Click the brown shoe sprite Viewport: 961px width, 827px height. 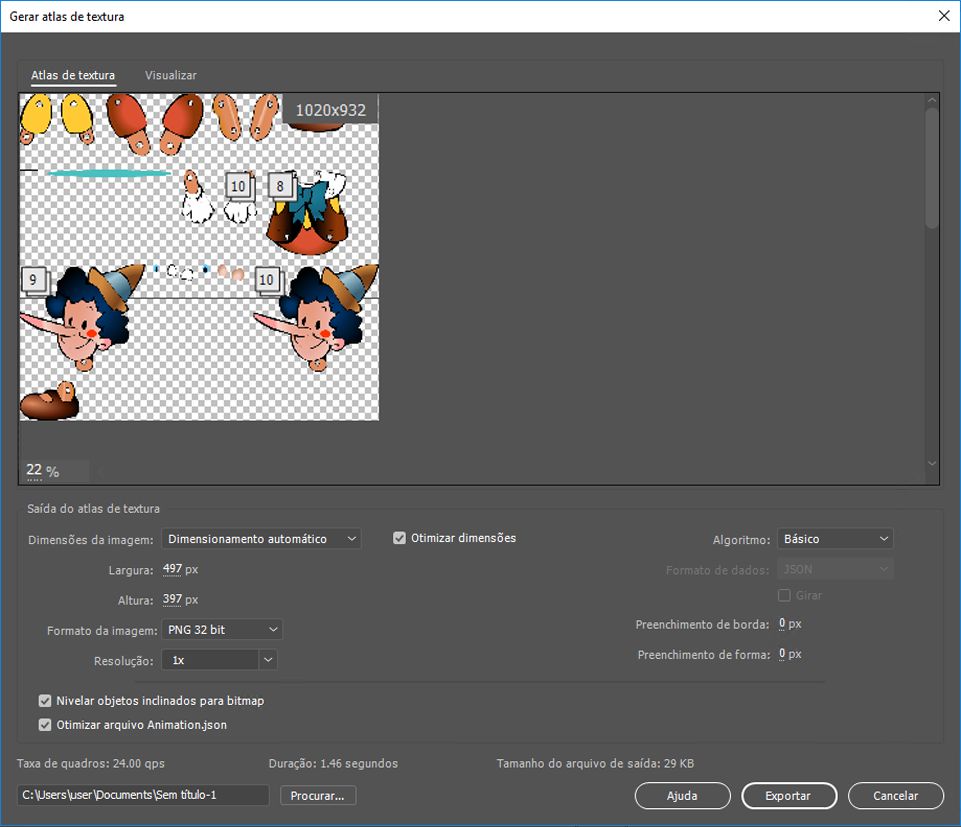[49, 401]
